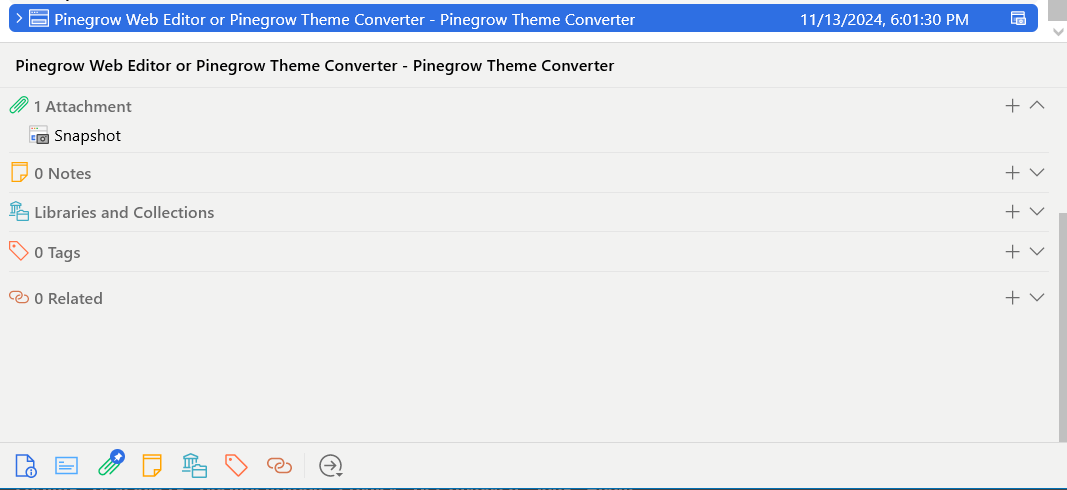Select the Pinegrow Theme Converter list row
This screenshot has width=1067, height=490.
pyautogui.click(x=523, y=19)
